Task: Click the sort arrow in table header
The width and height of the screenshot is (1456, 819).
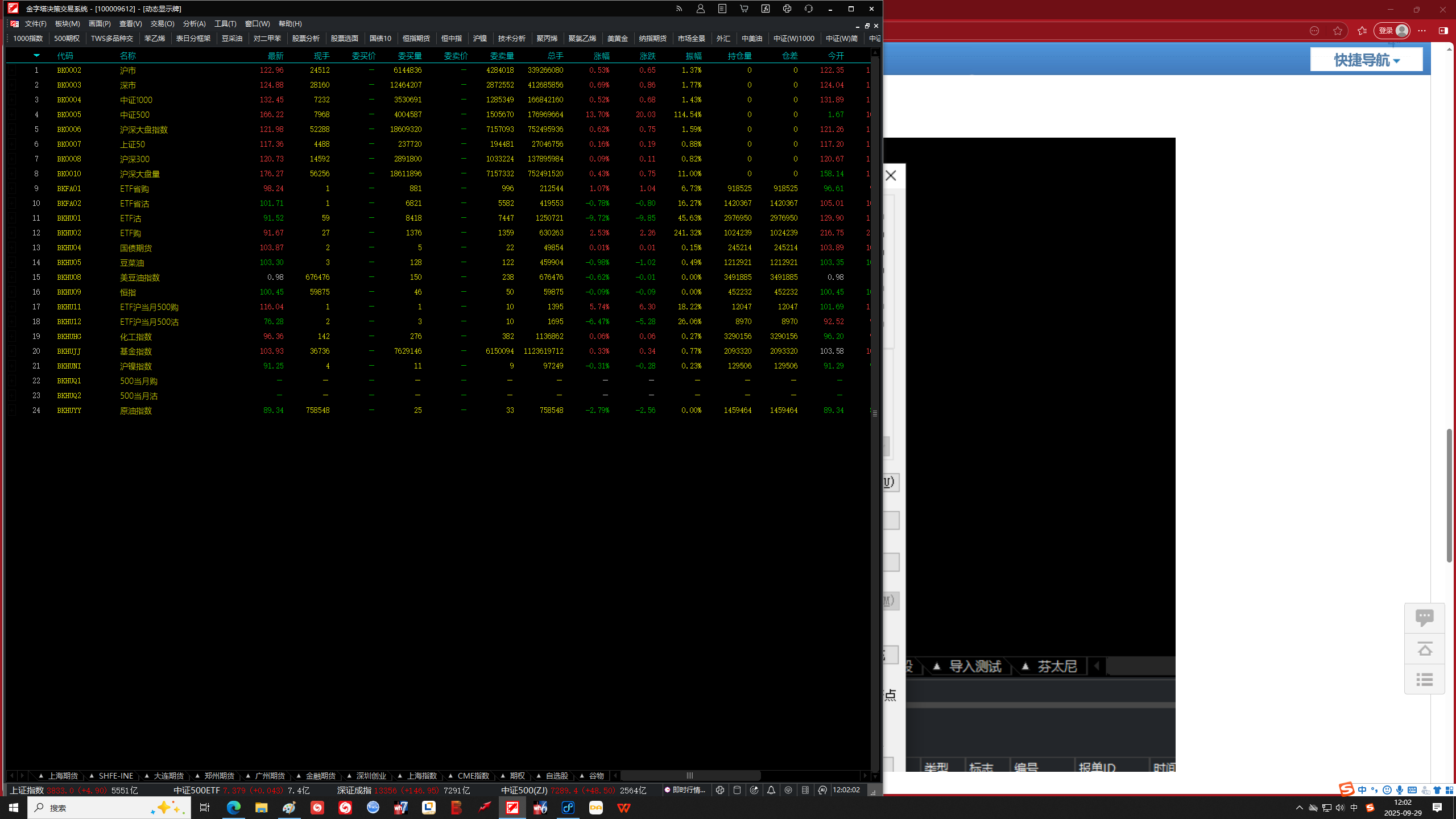Action: click(x=36, y=55)
